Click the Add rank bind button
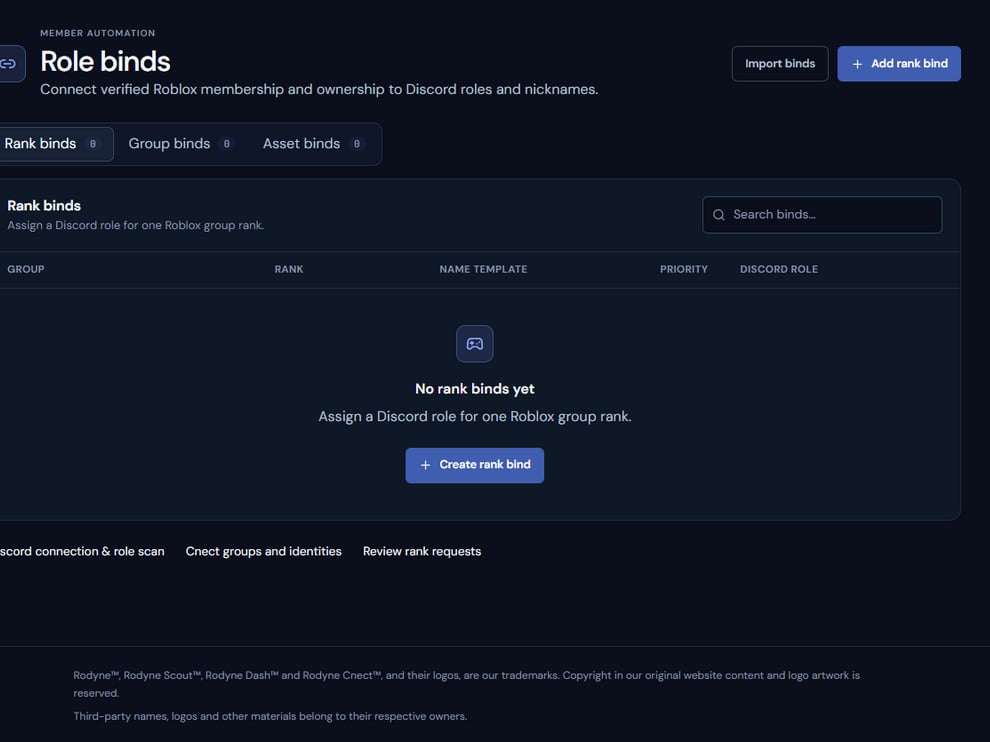This screenshot has width=990, height=742. point(899,64)
